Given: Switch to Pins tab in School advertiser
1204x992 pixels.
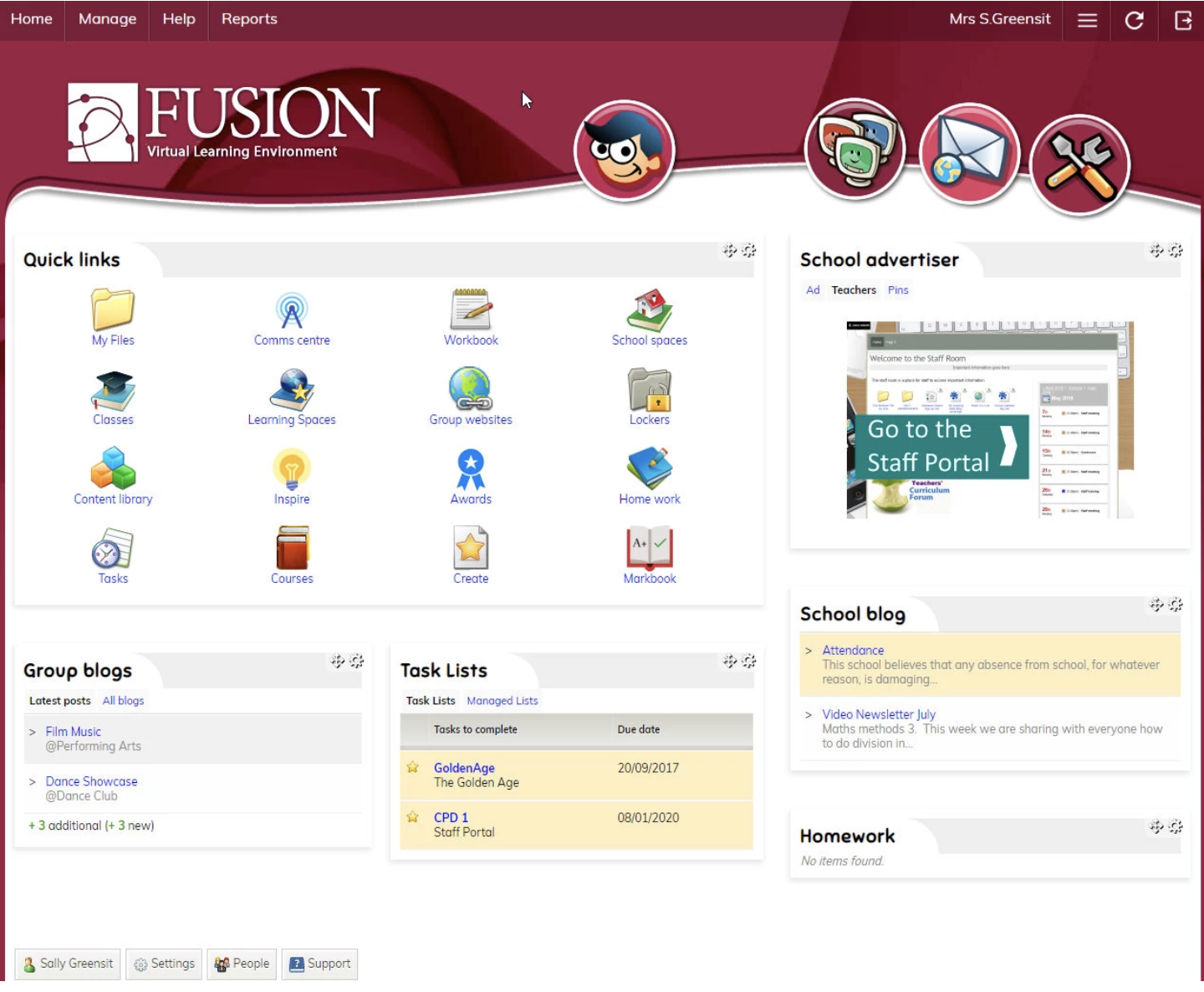Looking at the screenshot, I should [898, 290].
